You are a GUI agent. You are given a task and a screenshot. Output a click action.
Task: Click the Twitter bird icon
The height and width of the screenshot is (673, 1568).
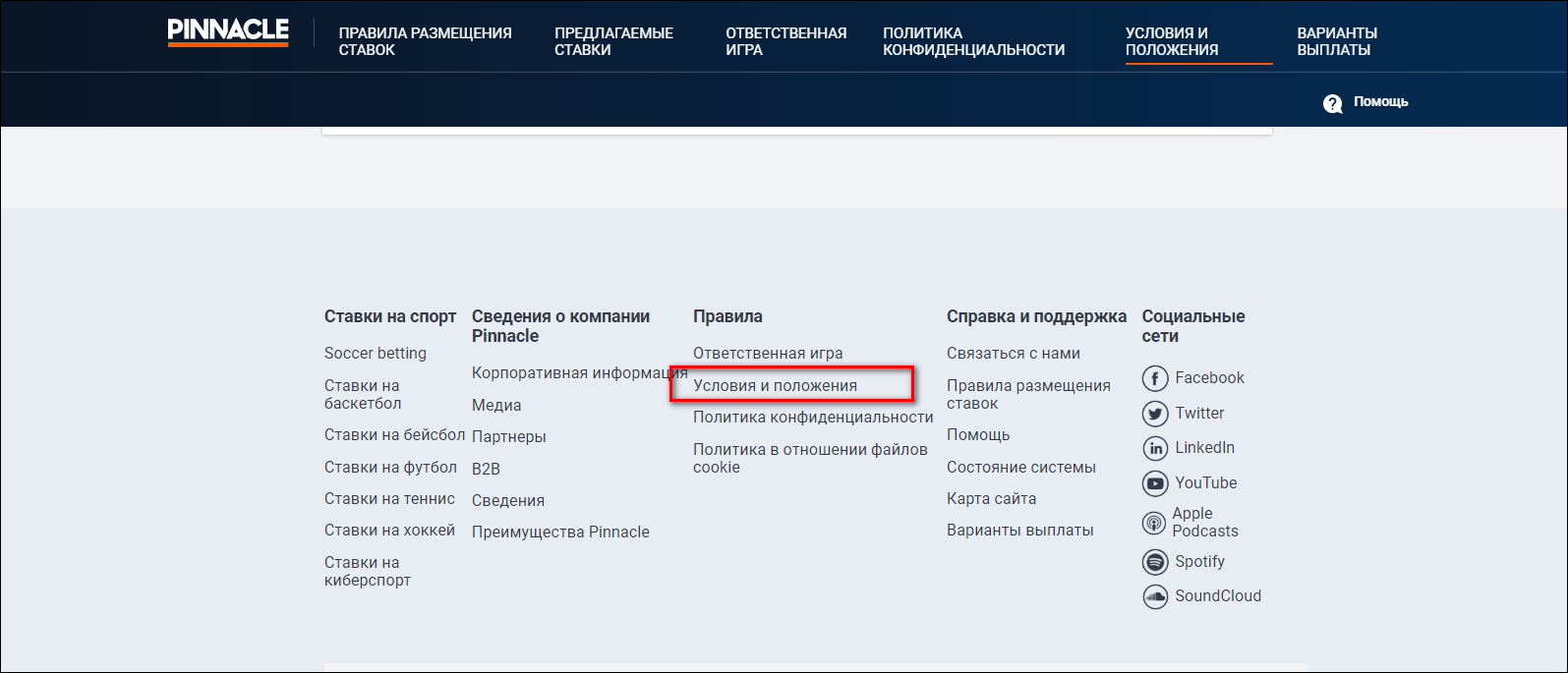click(1155, 414)
